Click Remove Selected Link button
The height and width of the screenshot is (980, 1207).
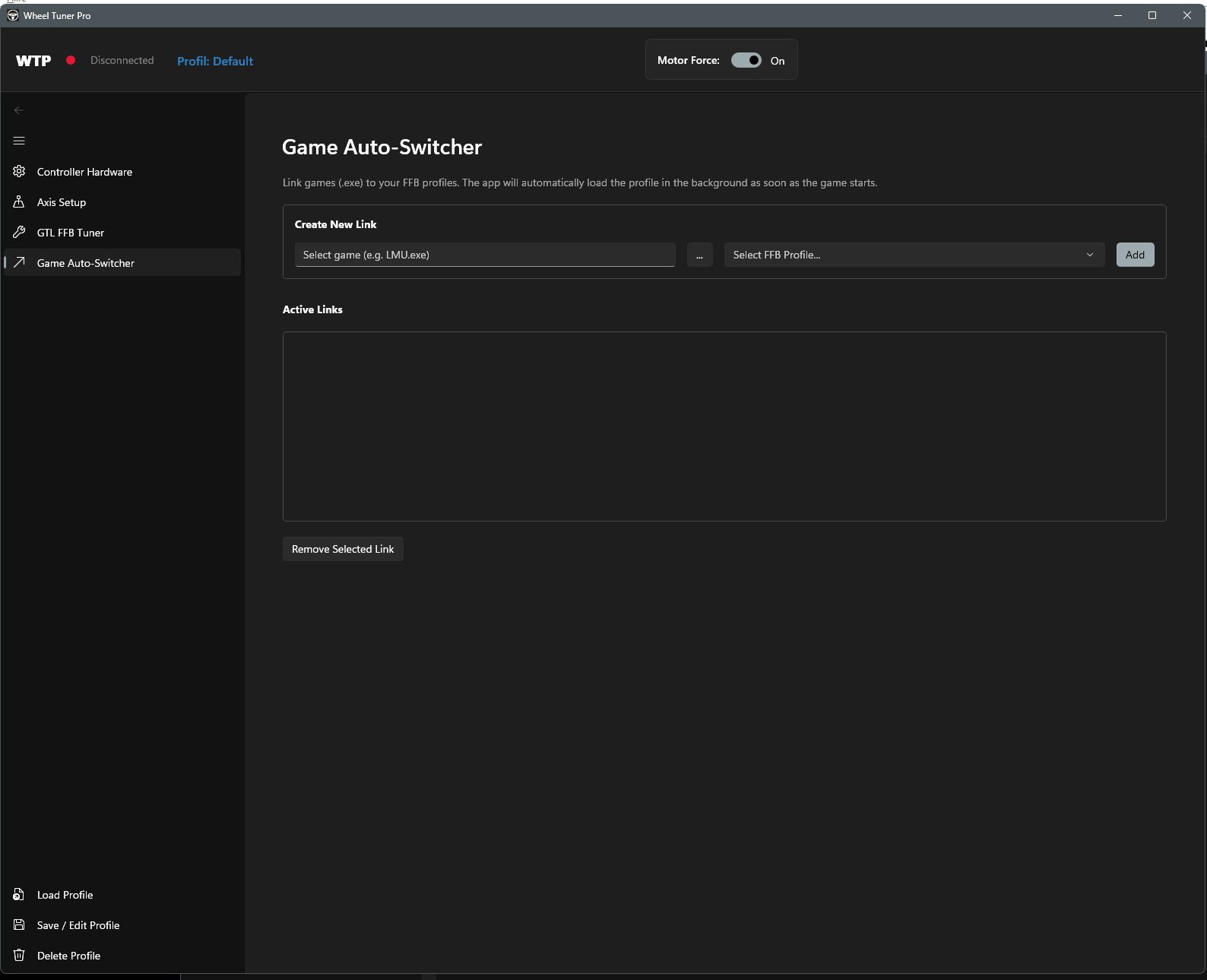click(343, 549)
